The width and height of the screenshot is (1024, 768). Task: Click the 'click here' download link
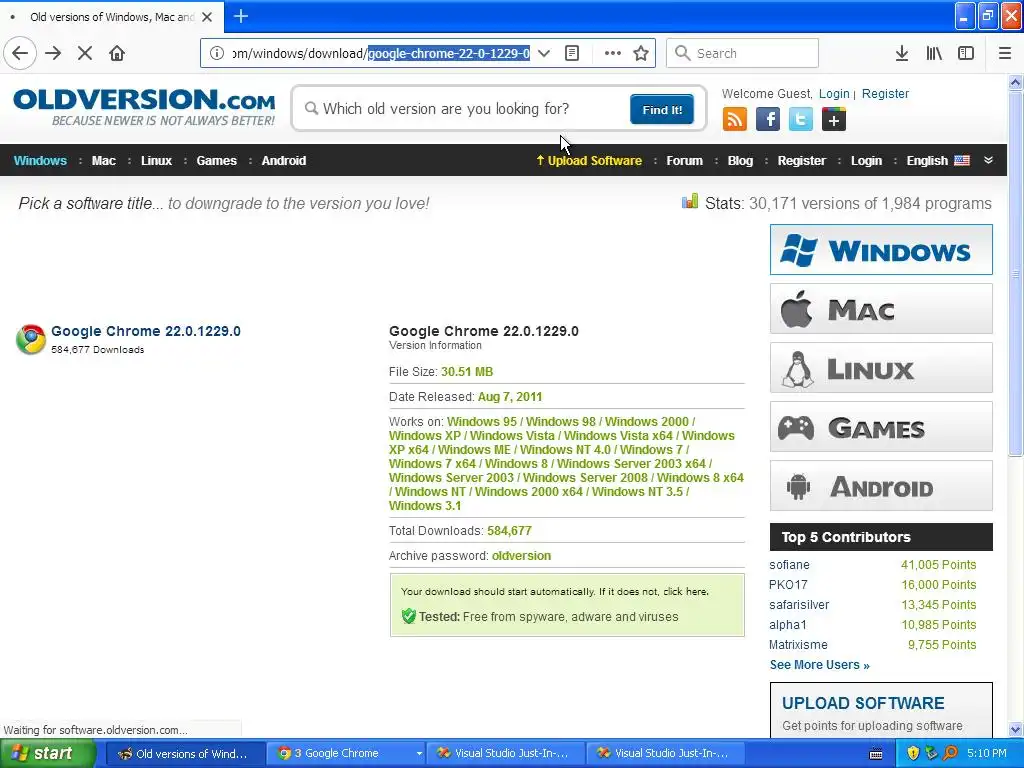pyautogui.click(x=685, y=592)
